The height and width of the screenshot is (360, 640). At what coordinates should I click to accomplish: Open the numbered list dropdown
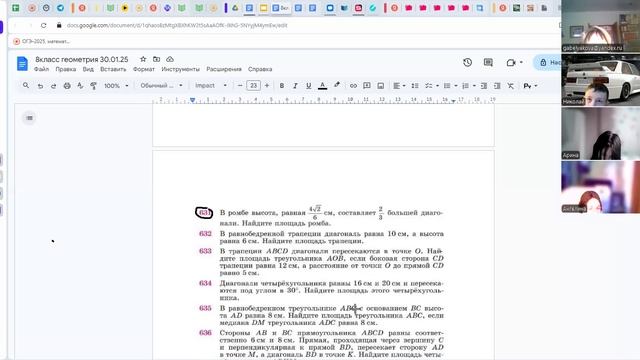pos(468,86)
